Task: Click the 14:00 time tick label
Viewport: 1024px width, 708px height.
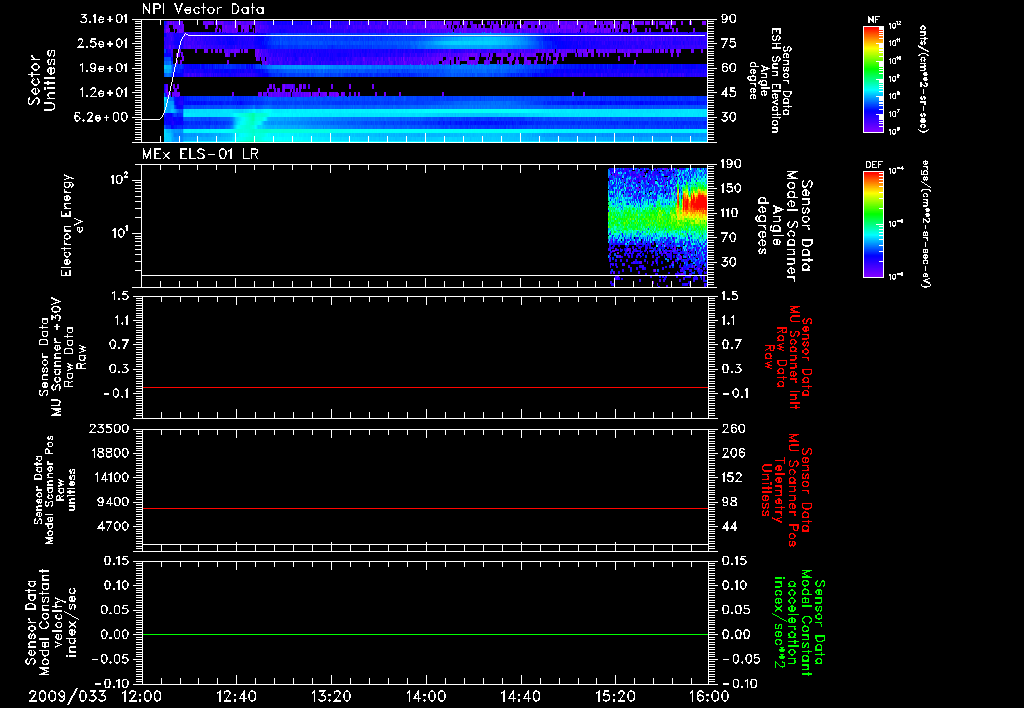Action: point(426,696)
